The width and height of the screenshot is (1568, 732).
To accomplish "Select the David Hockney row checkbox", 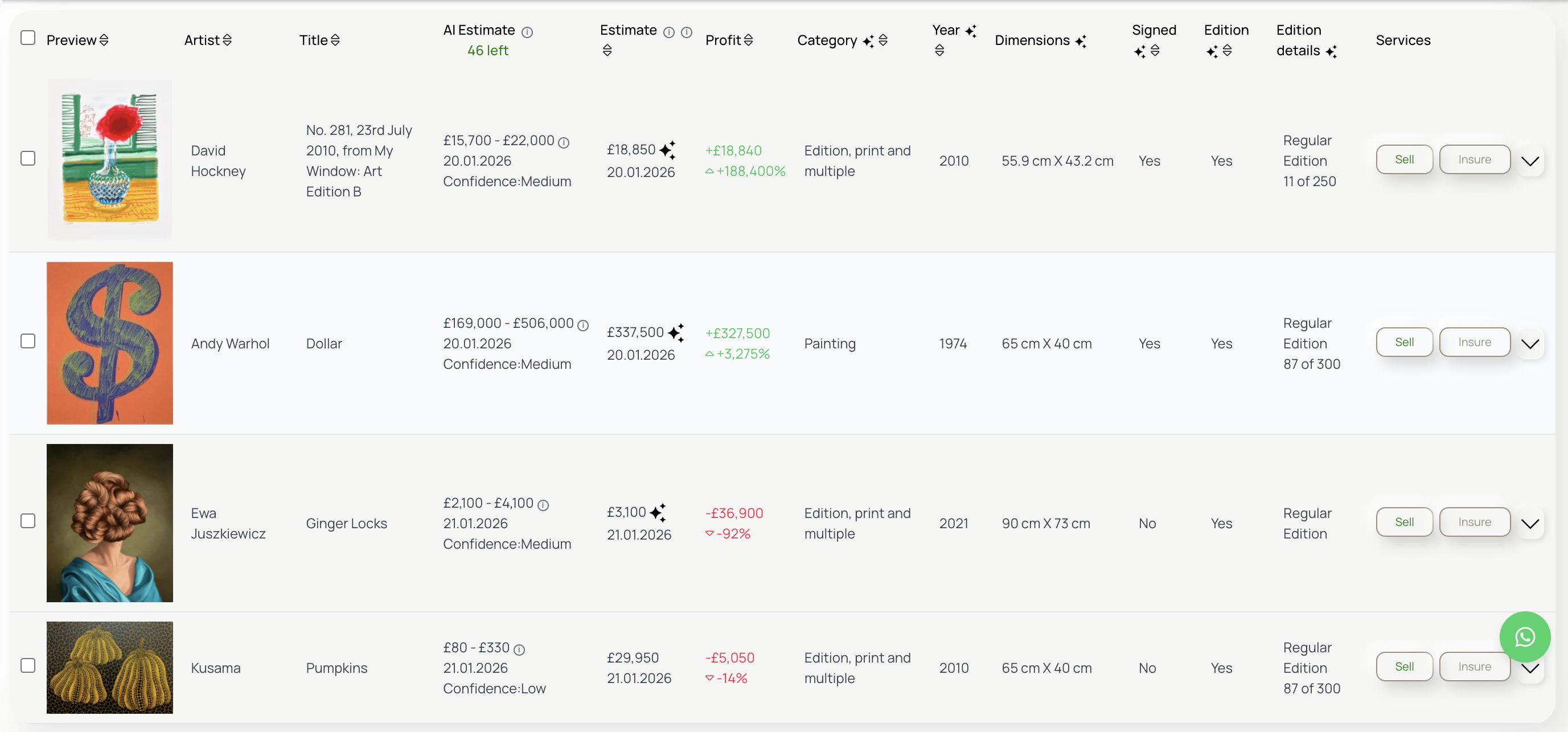I will click(28, 158).
